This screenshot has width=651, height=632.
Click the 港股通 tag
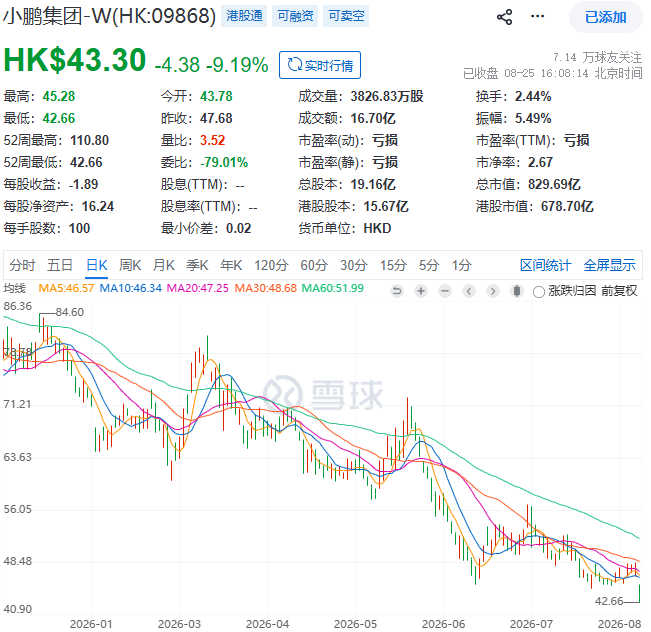(244, 16)
